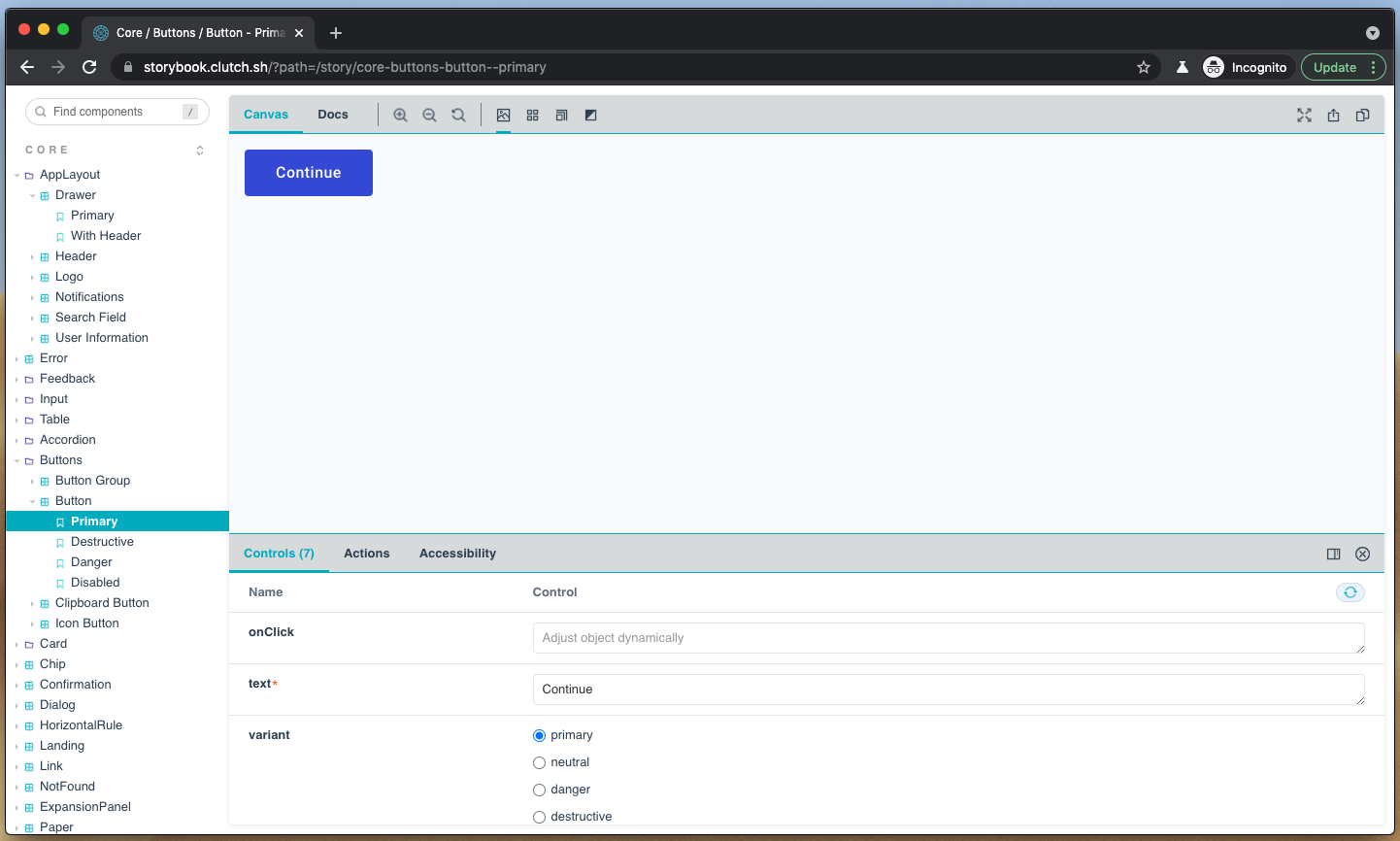Screen dimensions: 1400x841
Task: Open the With Header story
Action: coord(106,236)
